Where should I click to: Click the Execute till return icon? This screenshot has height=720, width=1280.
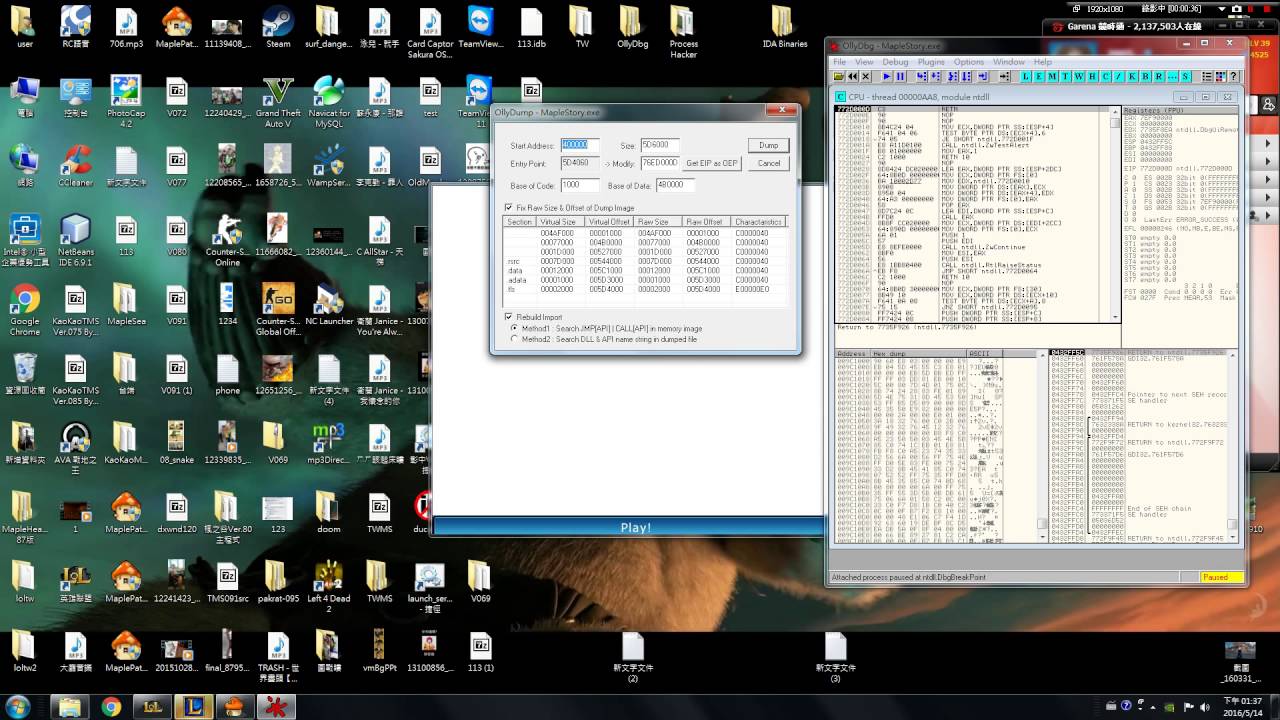coord(983,76)
